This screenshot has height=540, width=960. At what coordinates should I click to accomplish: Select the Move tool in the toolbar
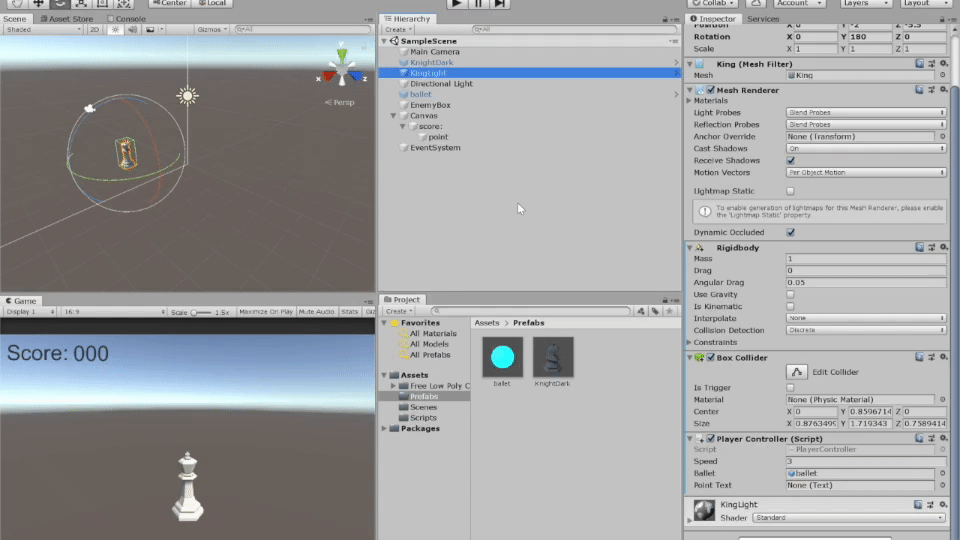(x=39, y=3)
